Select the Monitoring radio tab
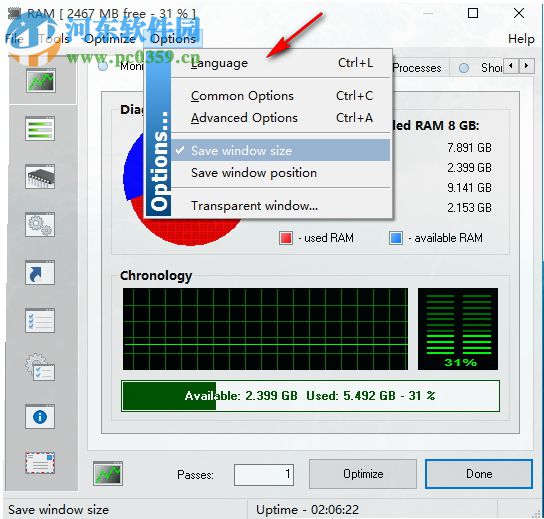Screen dimensions: 544x519 pos(103,66)
